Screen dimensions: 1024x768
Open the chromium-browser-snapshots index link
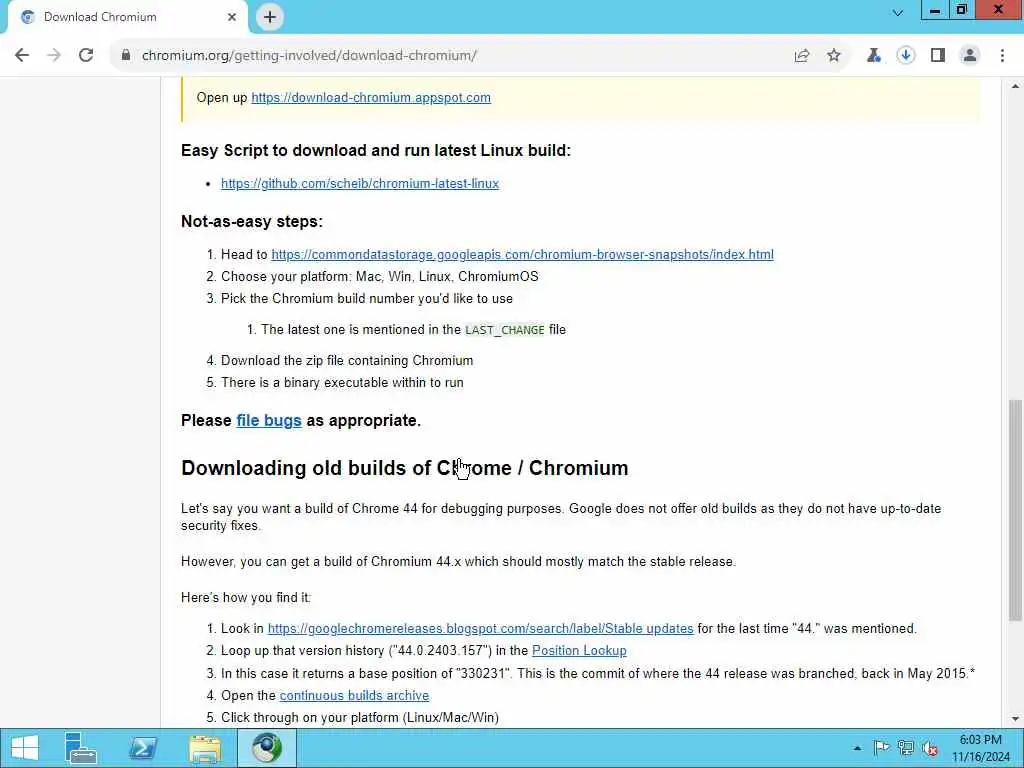522,255
